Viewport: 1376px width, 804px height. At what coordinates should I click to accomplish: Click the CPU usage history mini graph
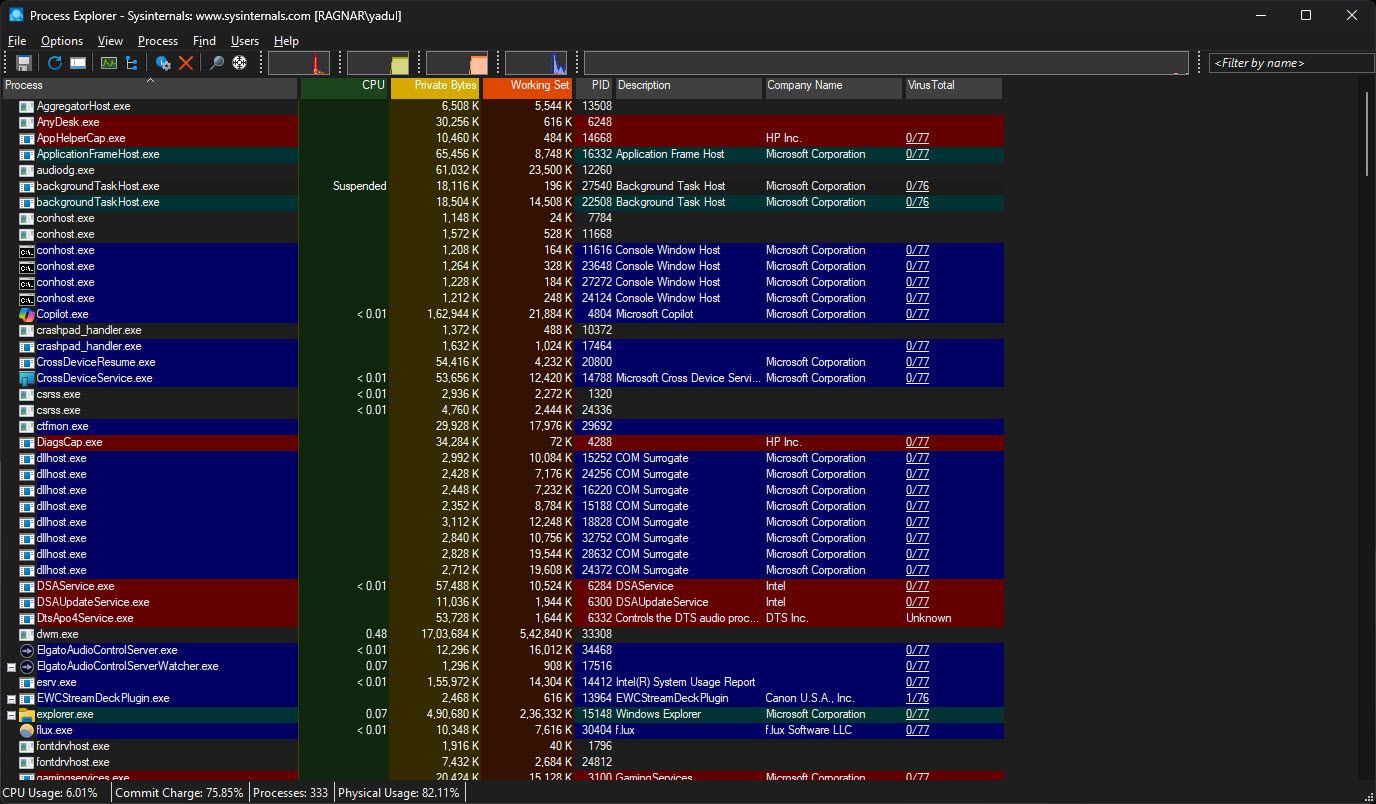click(x=299, y=63)
